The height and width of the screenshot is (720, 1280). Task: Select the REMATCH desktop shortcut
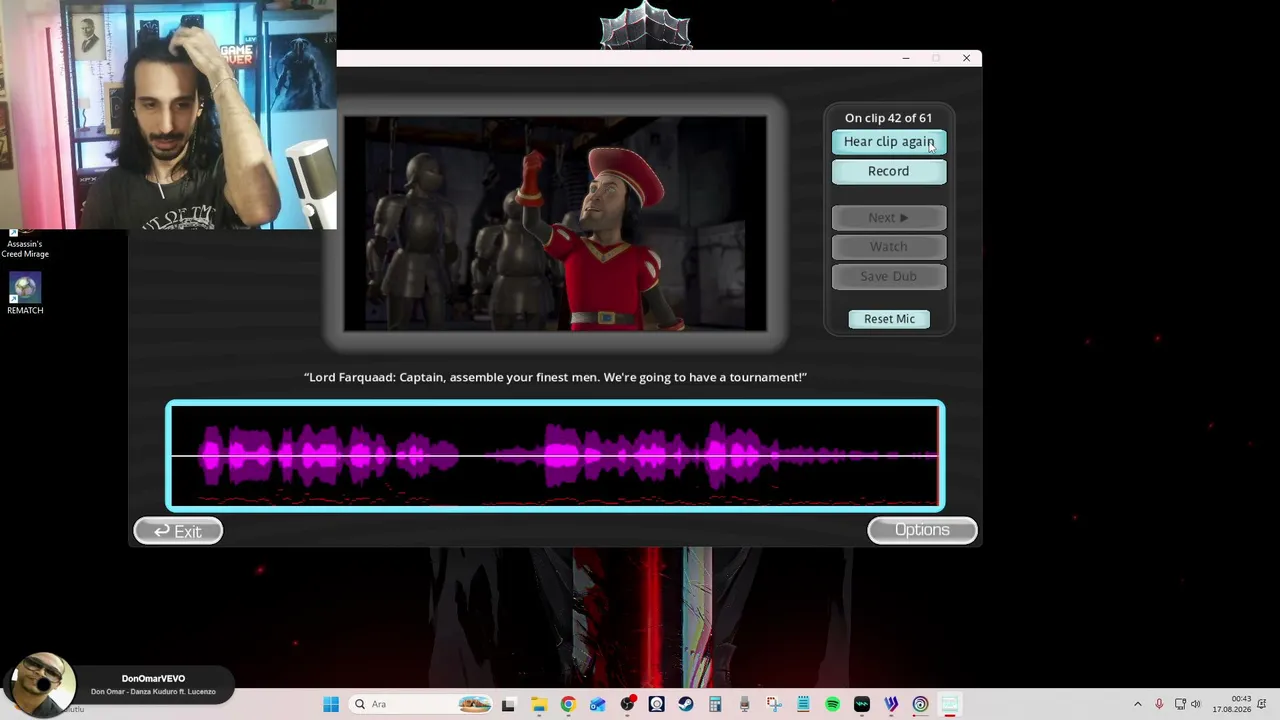[25, 295]
